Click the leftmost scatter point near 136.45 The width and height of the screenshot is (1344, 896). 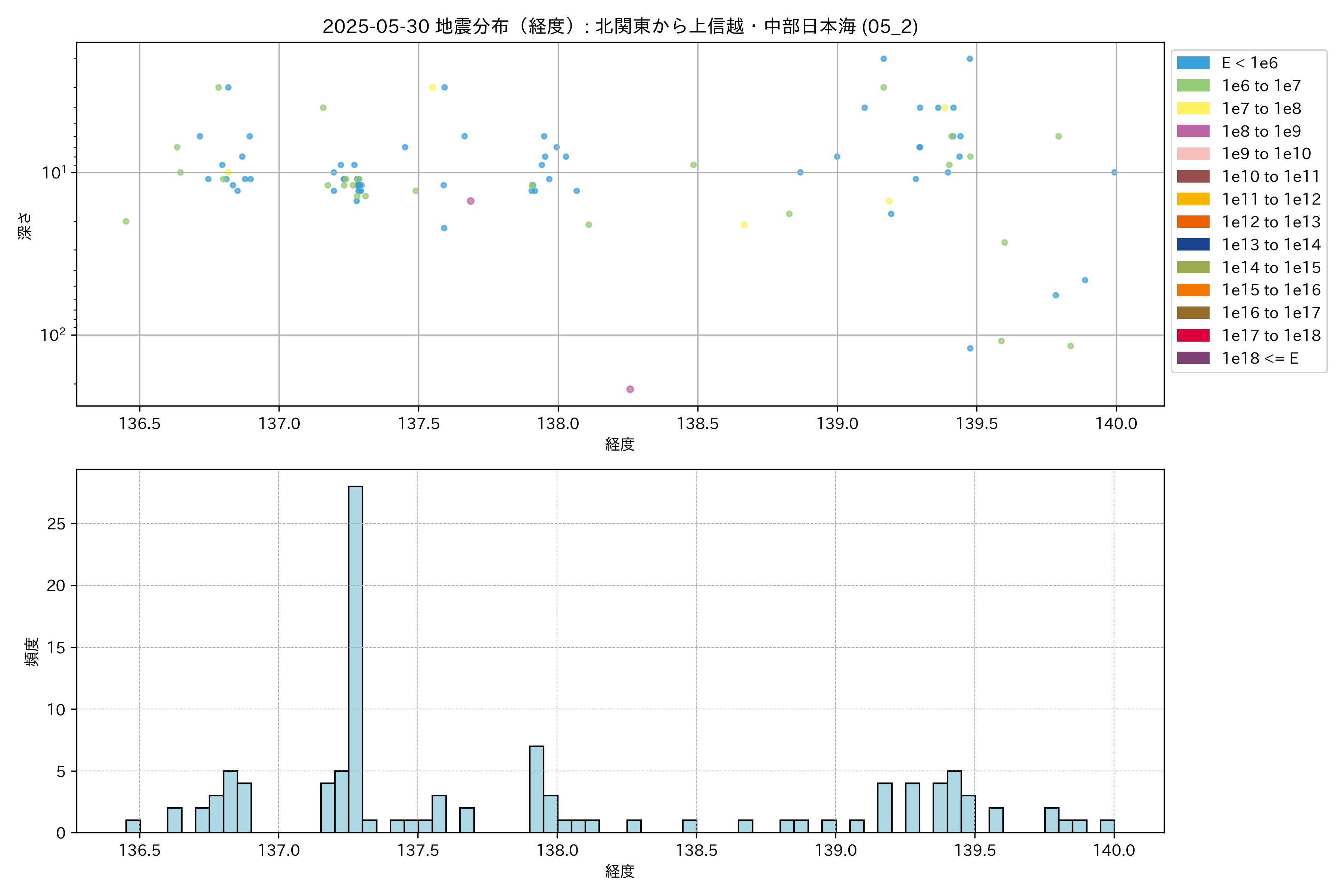(126, 221)
